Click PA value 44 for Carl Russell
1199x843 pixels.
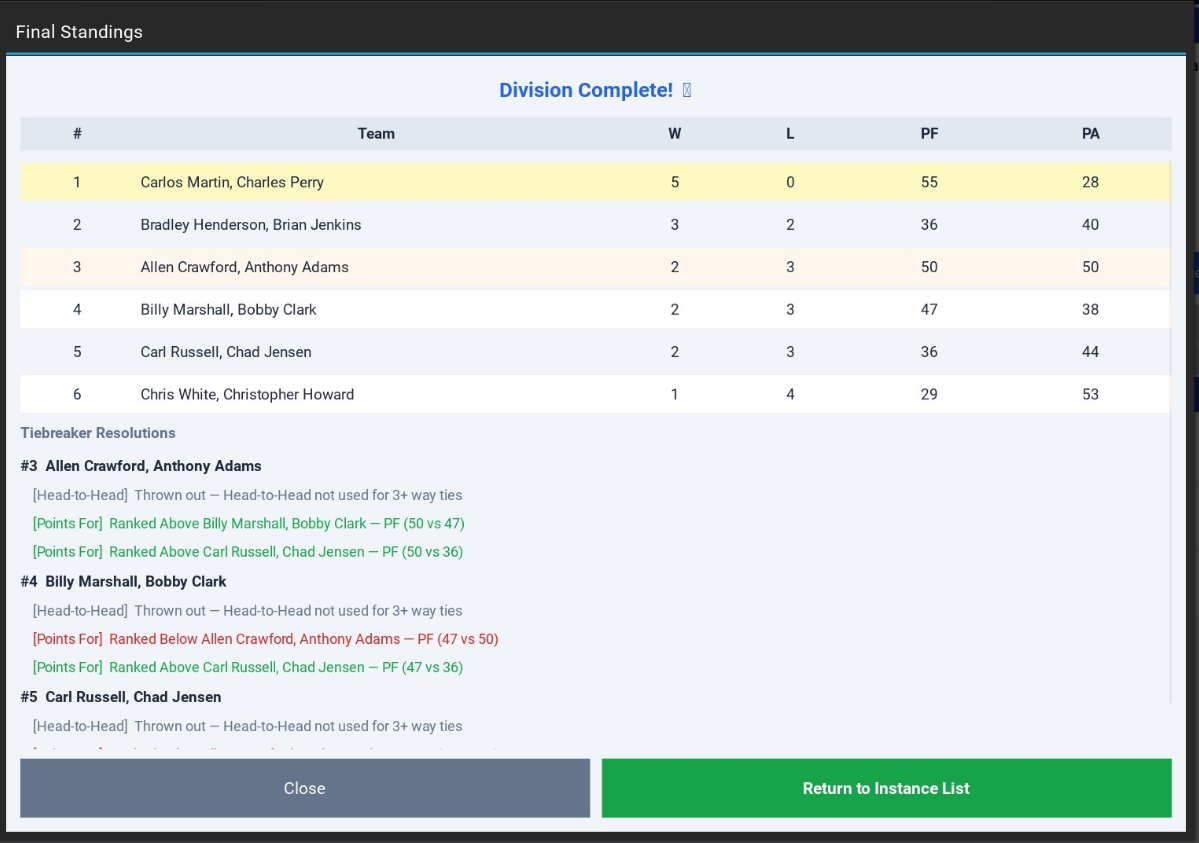click(x=1090, y=352)
